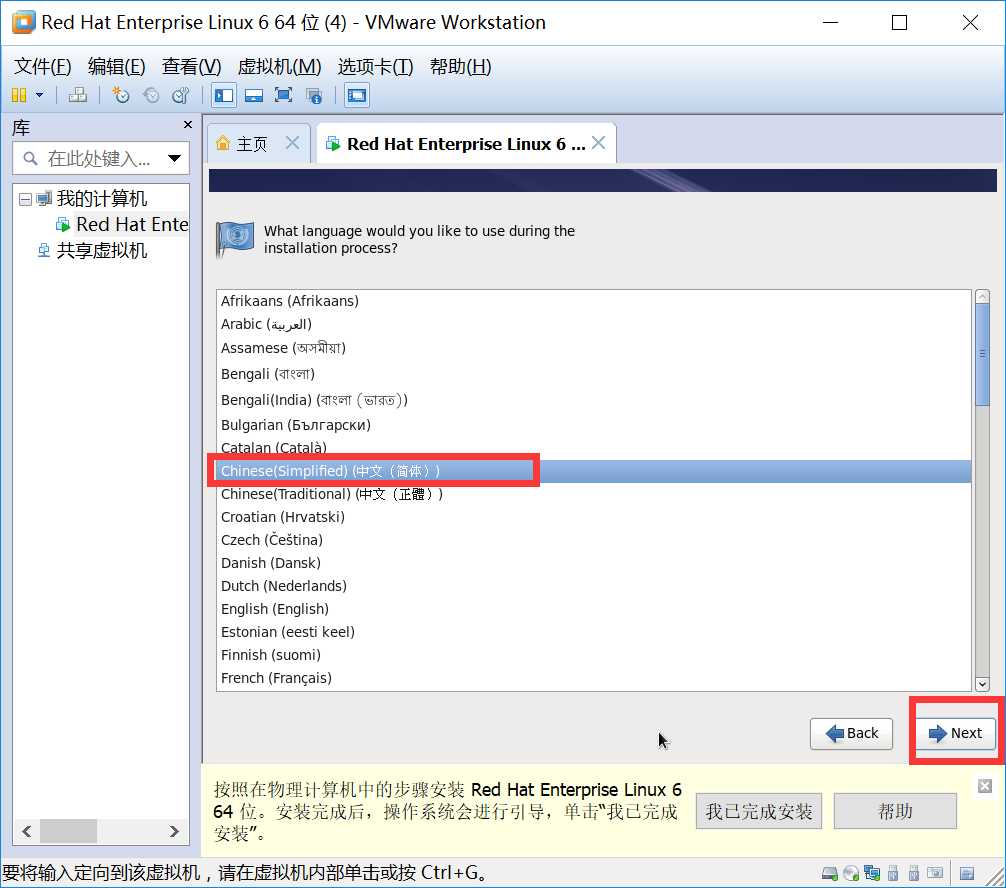Click the language list vertical scrollbar thumb
The width and height of the screenshot is (1006, 888).
click(x=982, y=354)
